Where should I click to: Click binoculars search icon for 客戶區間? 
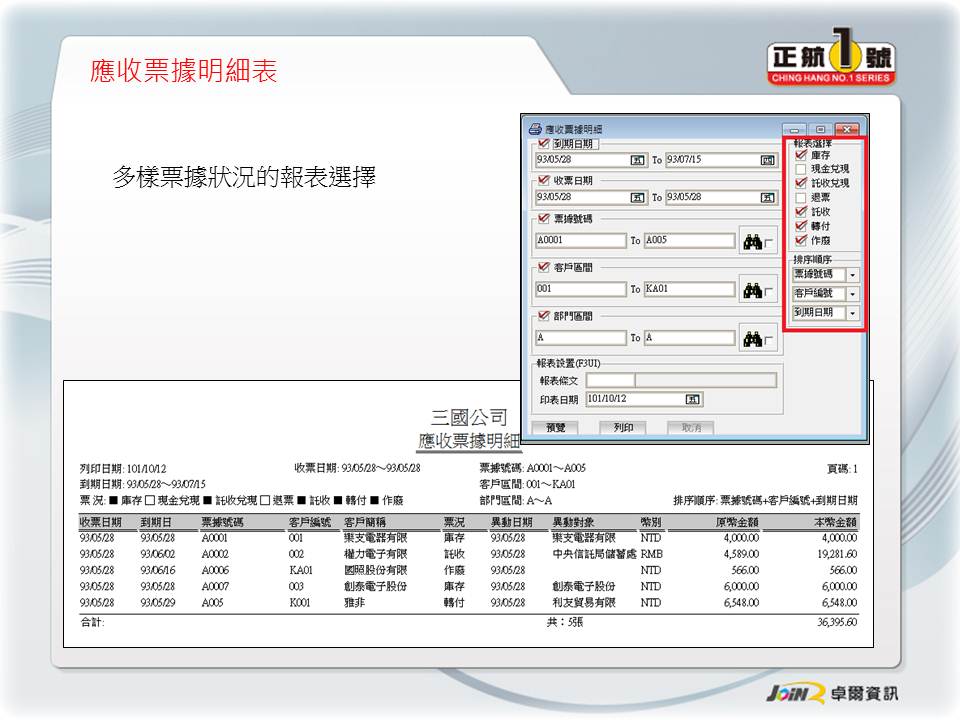[752, 290]
